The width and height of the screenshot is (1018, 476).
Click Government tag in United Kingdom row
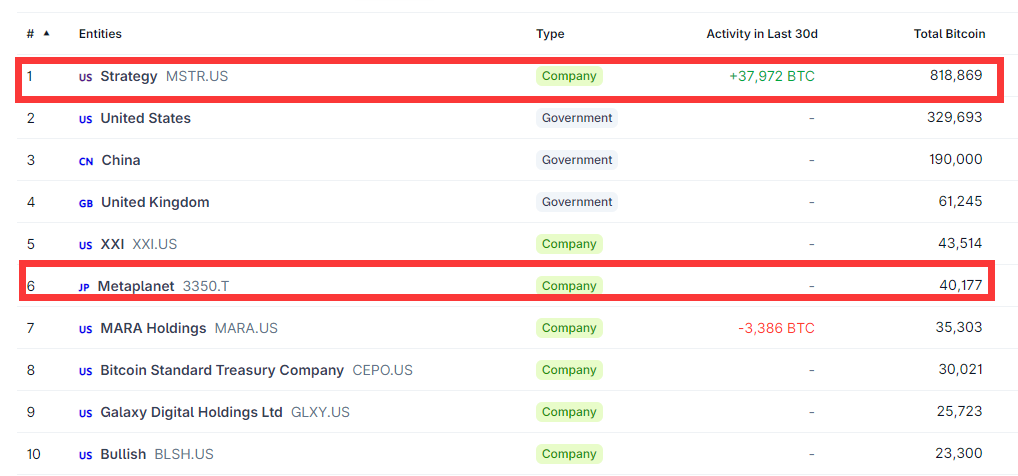pos(577,202)
